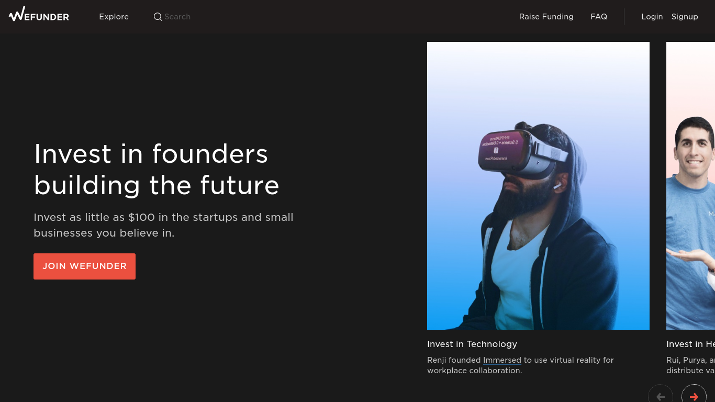
Task: Click 'Invest in founders building the future' heading
Action: pyautogui.click(x=156, y=169)
